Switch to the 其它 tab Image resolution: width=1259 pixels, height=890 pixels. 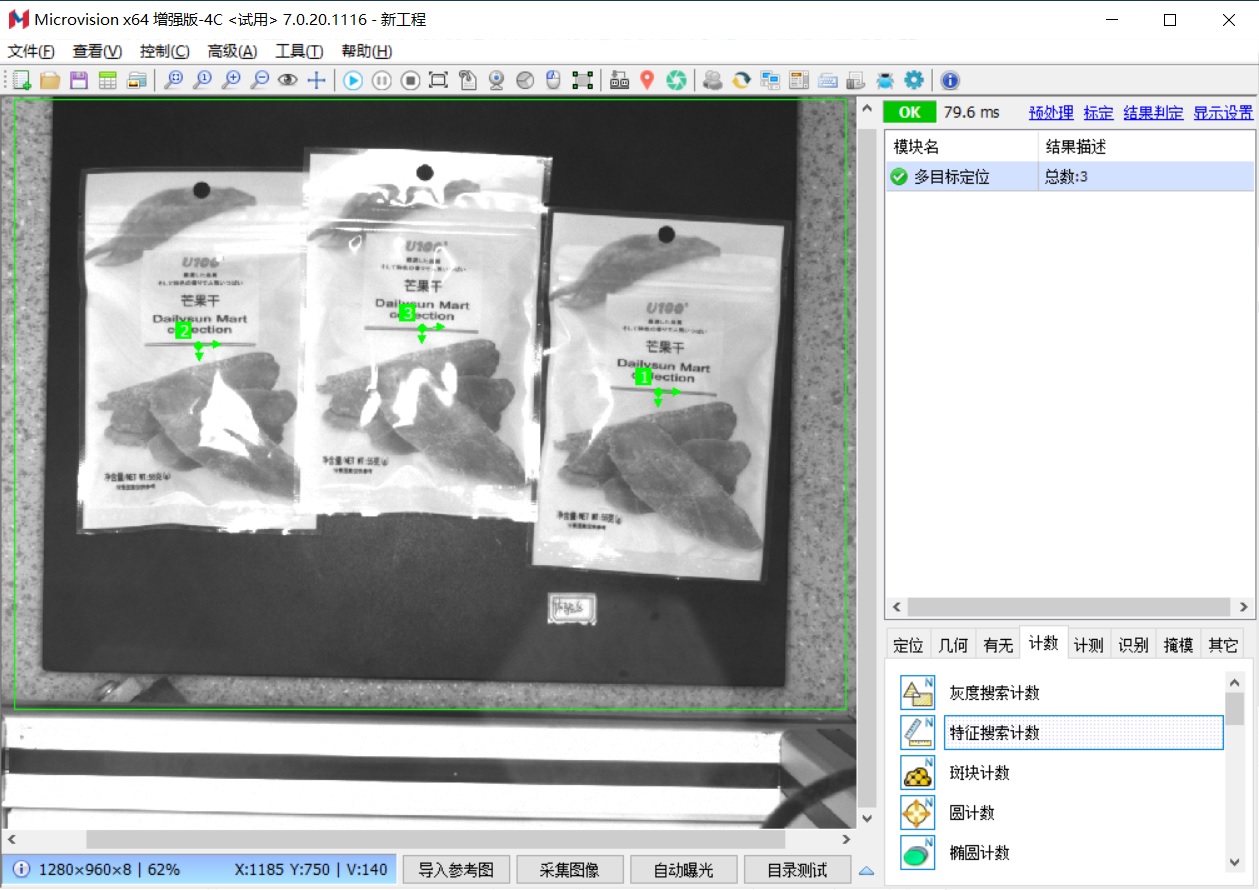click(x=1223, y=645)
